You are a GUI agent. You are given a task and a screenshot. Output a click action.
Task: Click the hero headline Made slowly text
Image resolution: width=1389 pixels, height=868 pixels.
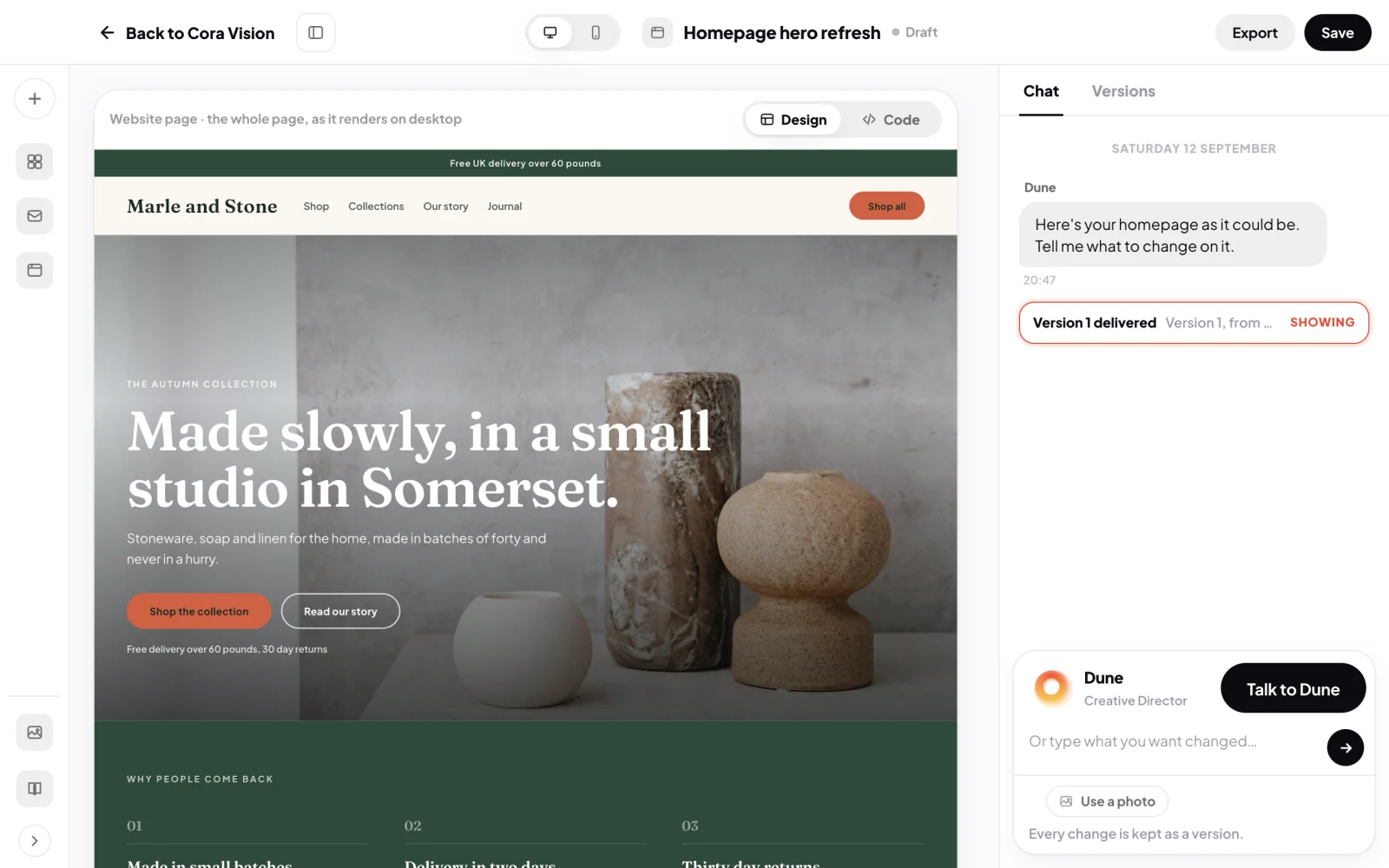coord(419,459)
